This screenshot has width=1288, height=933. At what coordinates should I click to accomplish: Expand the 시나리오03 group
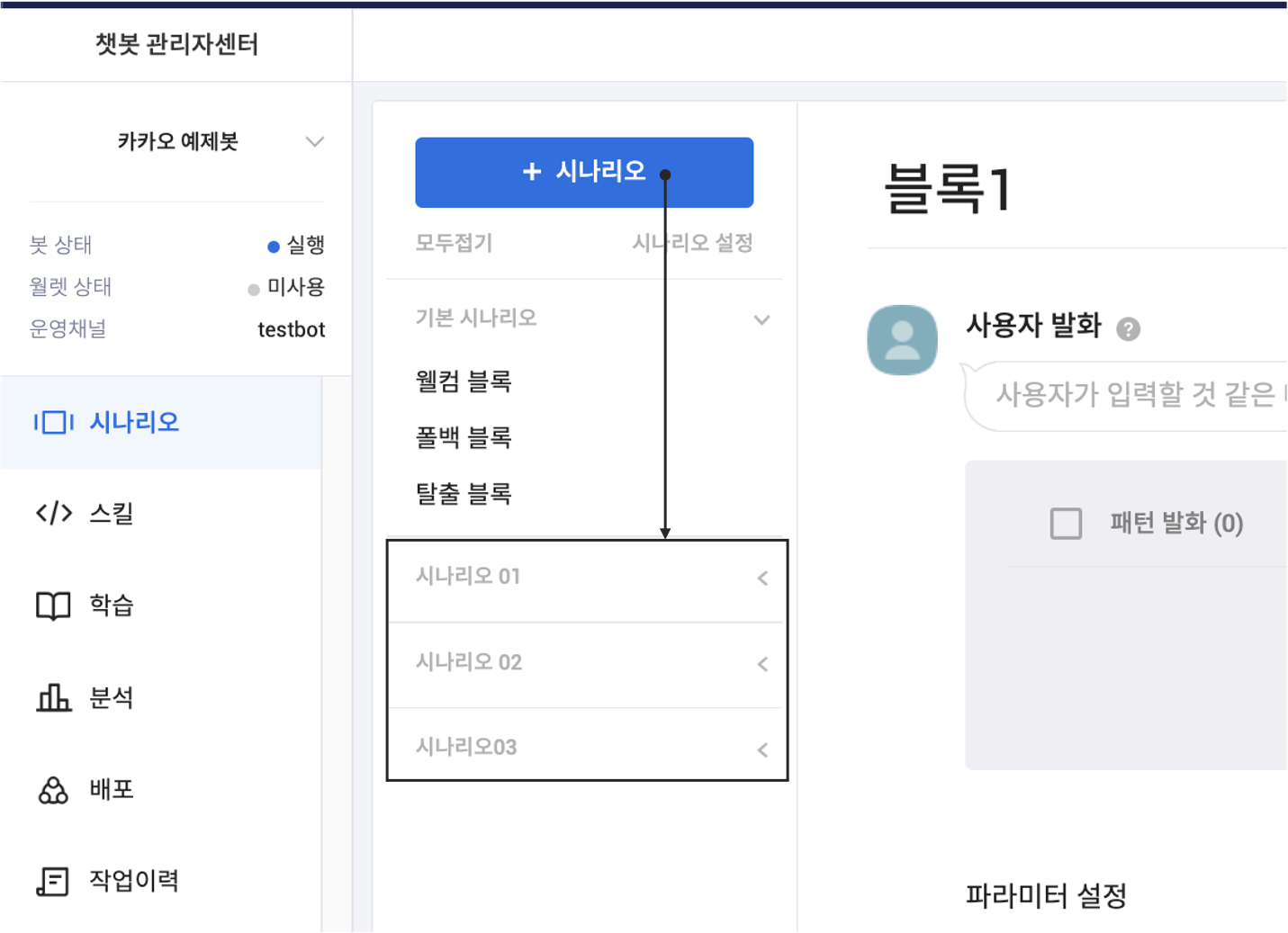click(762, 749)
